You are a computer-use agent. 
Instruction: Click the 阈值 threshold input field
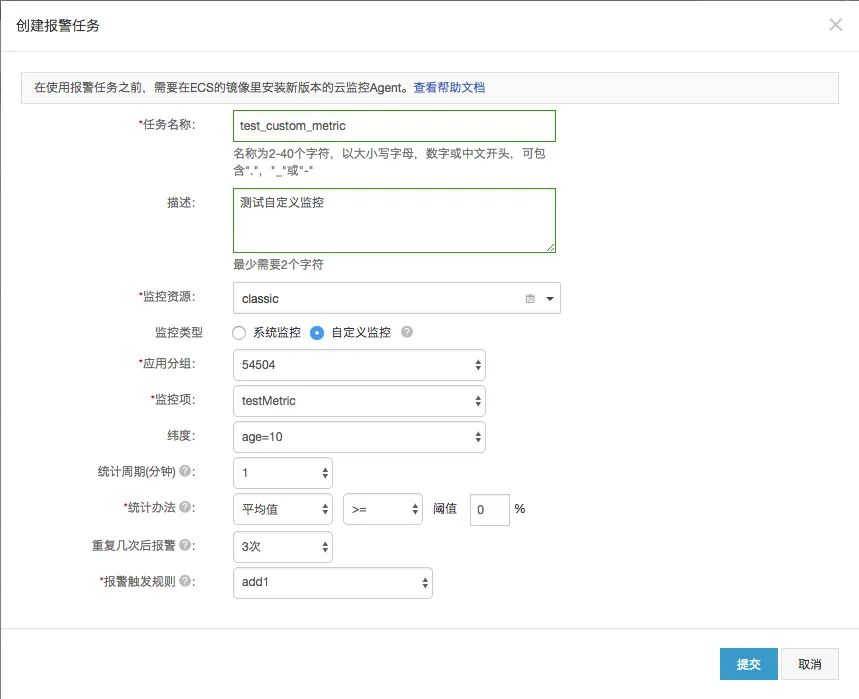[x=490, y=509]
